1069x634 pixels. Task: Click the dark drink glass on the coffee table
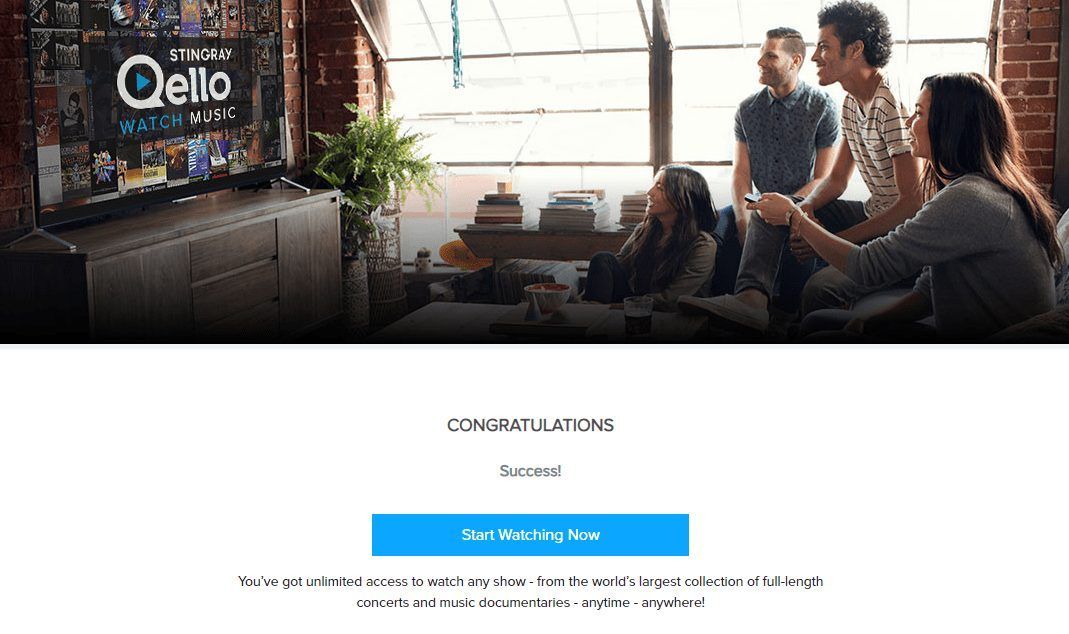(638, 315)
